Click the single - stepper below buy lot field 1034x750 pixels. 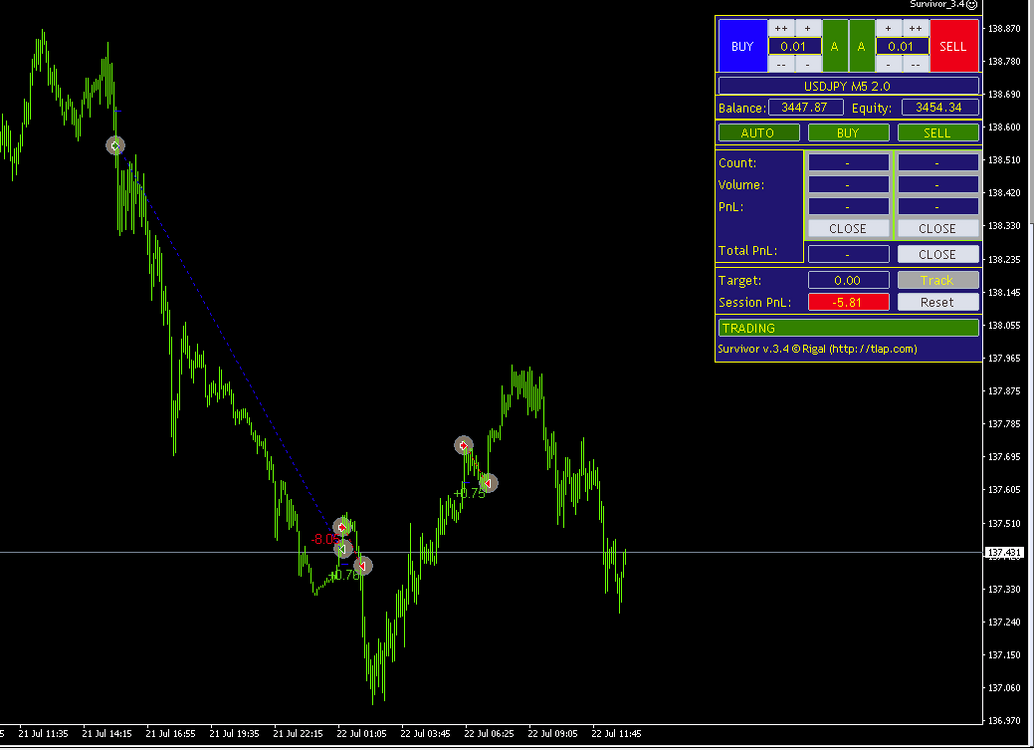(x=808, y=64)
